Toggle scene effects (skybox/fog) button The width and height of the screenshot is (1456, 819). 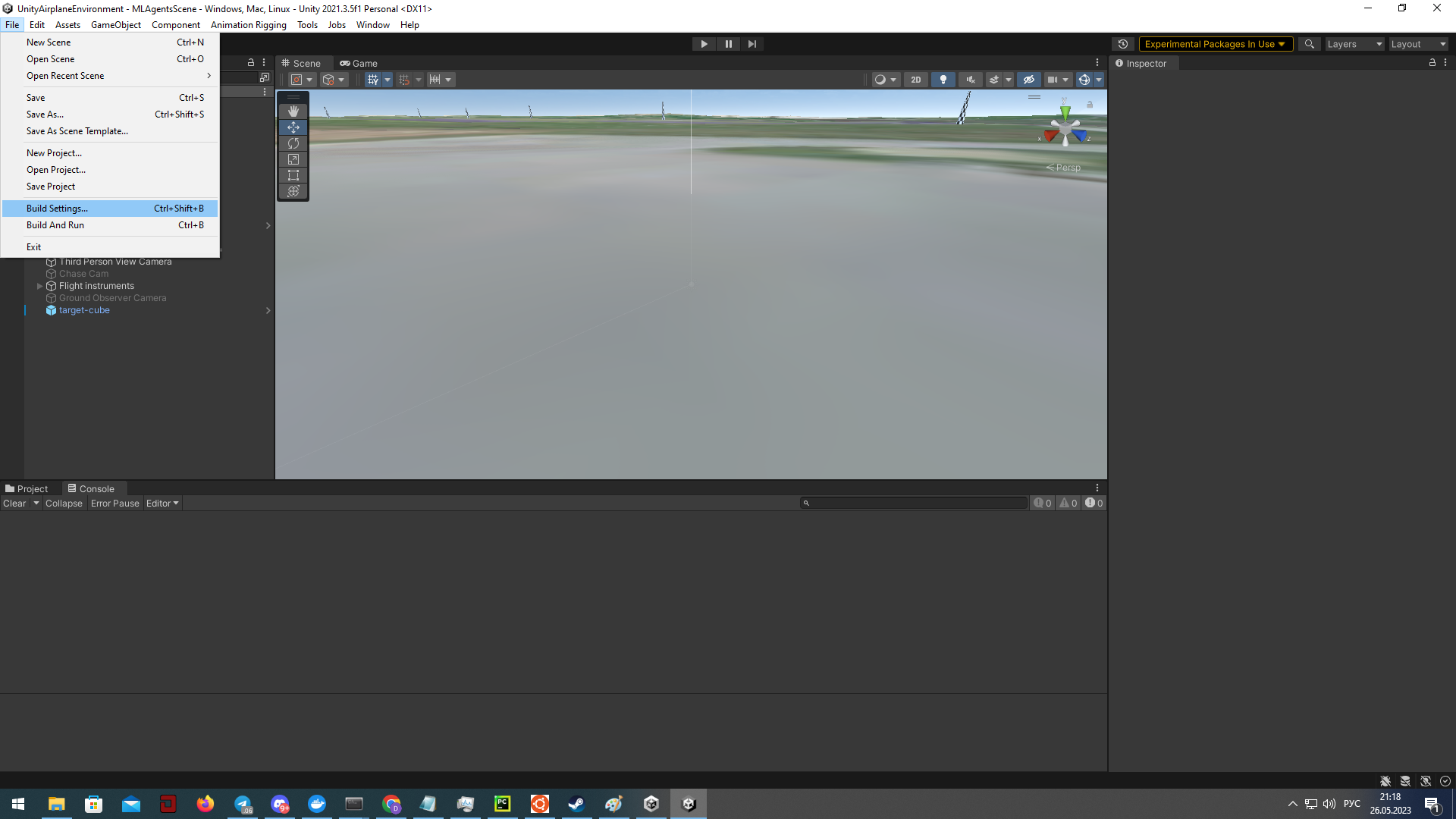[994, 80]
